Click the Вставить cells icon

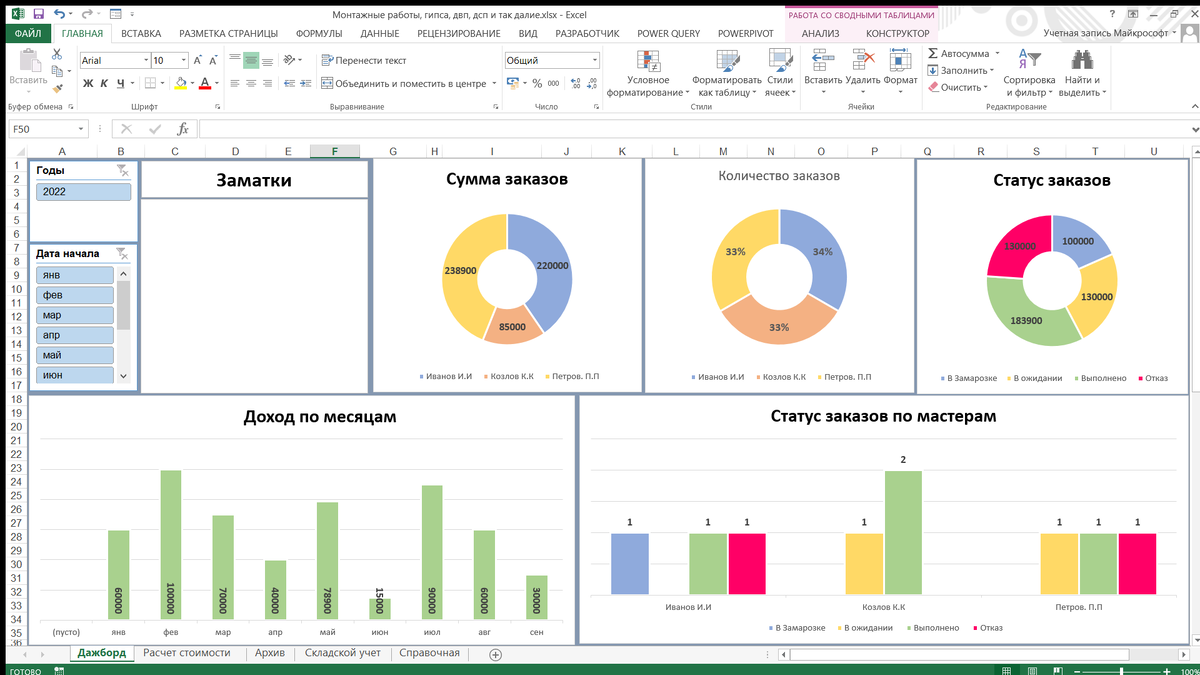(x=823, y=60)
